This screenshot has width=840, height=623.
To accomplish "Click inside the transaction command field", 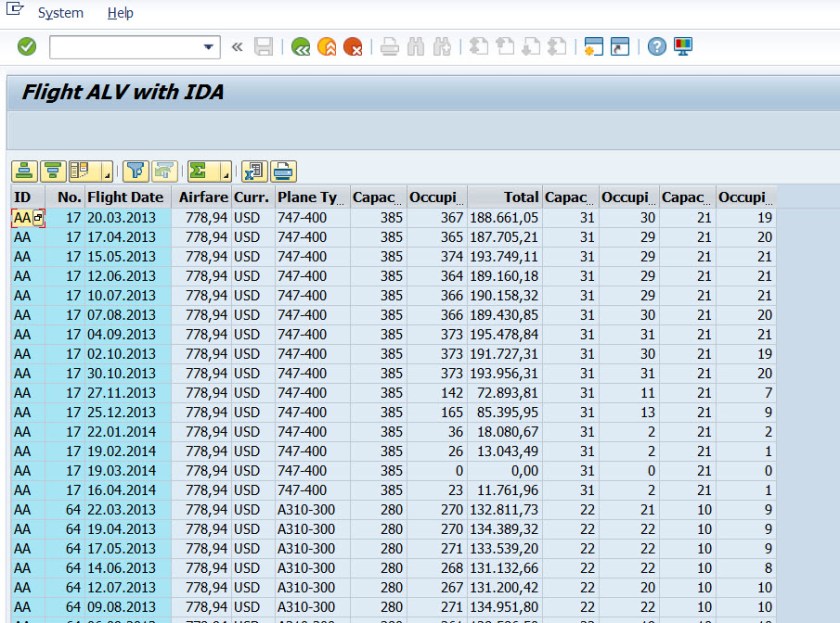I will (x=125, y=46).
